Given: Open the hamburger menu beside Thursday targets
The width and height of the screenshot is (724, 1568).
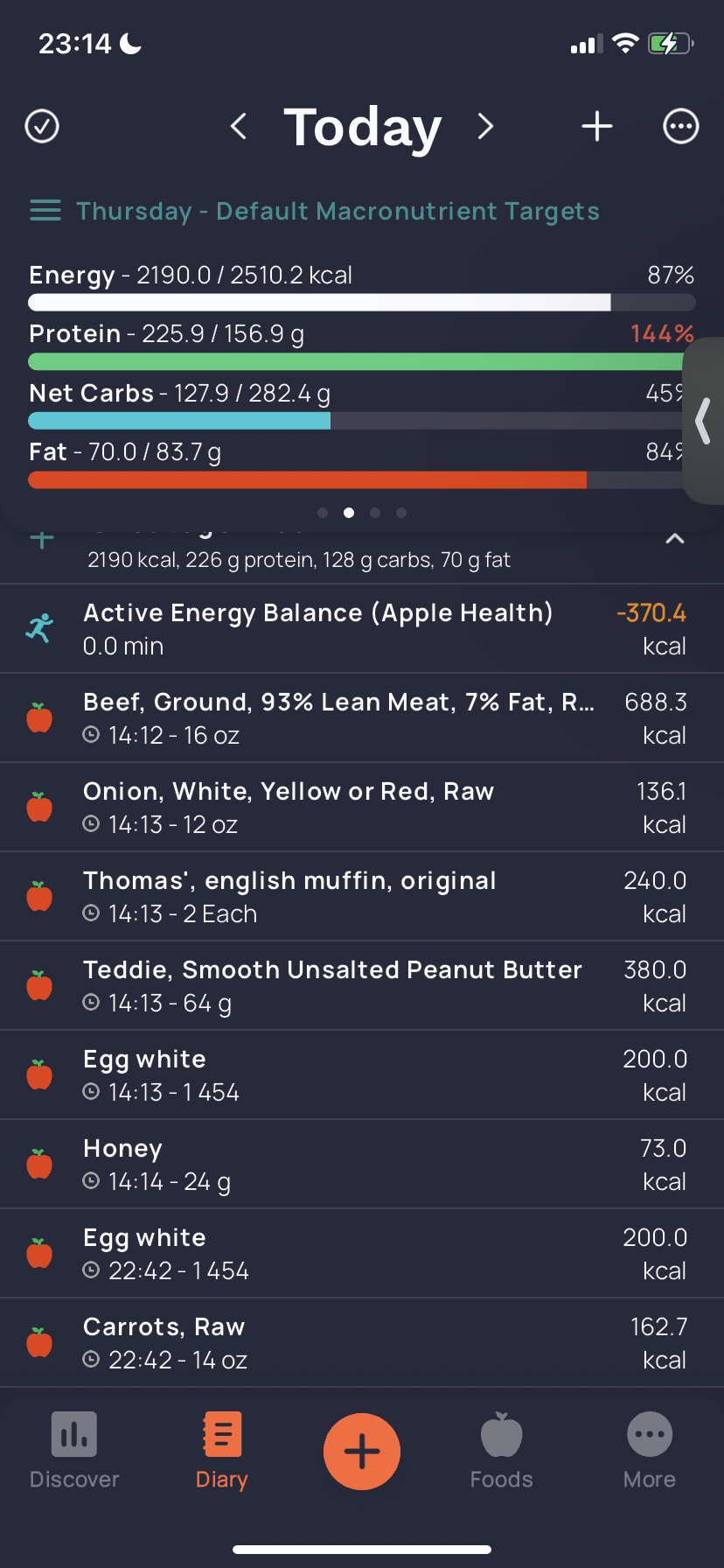Looking at the screenshot, I should [45, 211].
